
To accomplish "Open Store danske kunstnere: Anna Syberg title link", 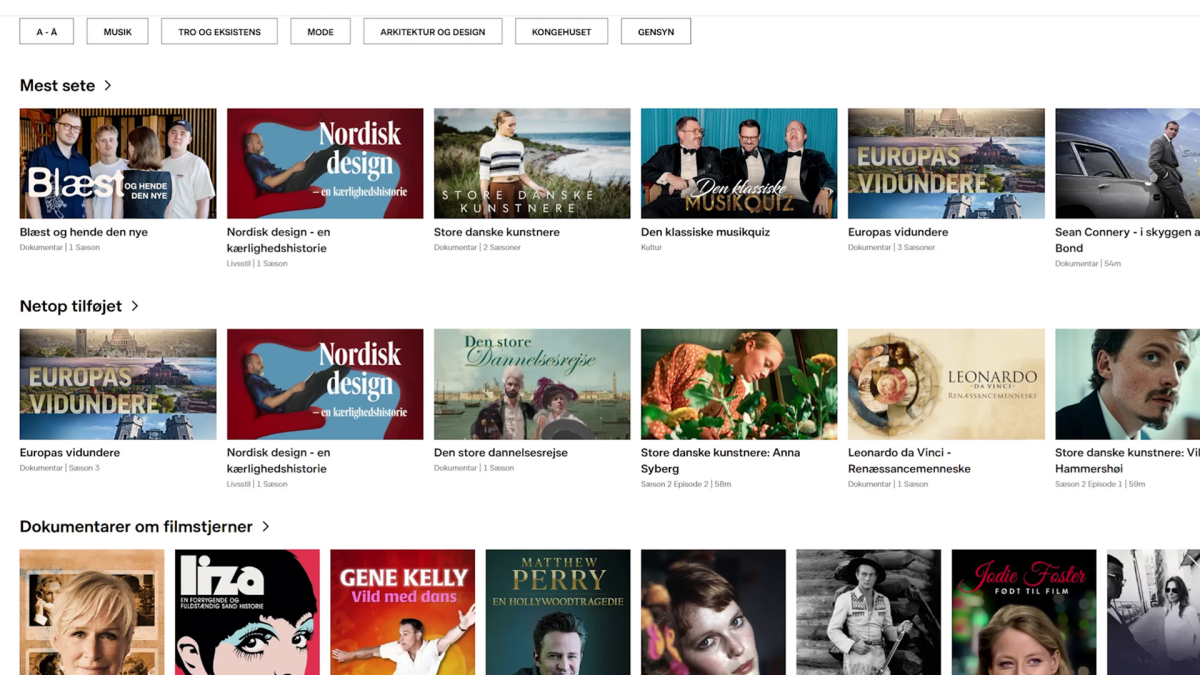I will coord(720,460).
